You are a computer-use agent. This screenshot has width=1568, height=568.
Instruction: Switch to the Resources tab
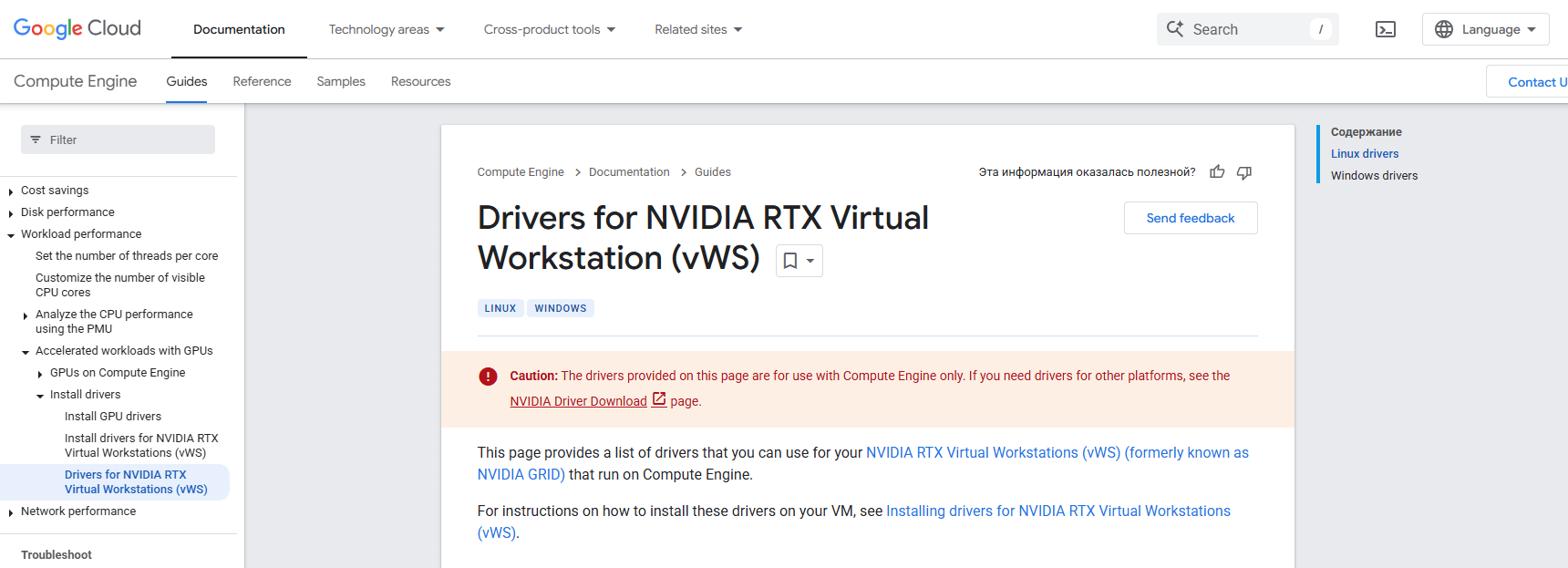pyautogui.click(x=421, y=81)
